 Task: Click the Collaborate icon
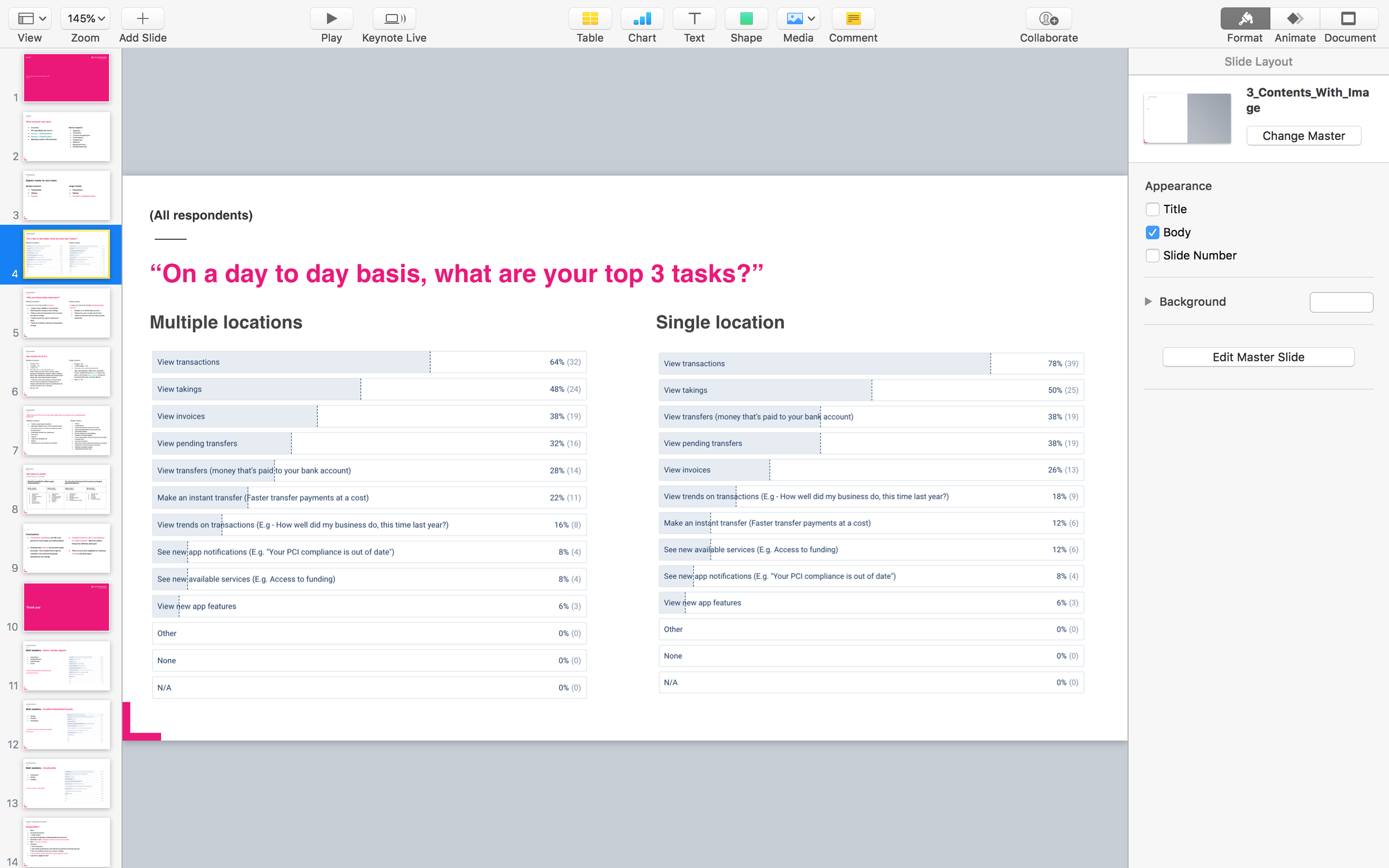1048,19
